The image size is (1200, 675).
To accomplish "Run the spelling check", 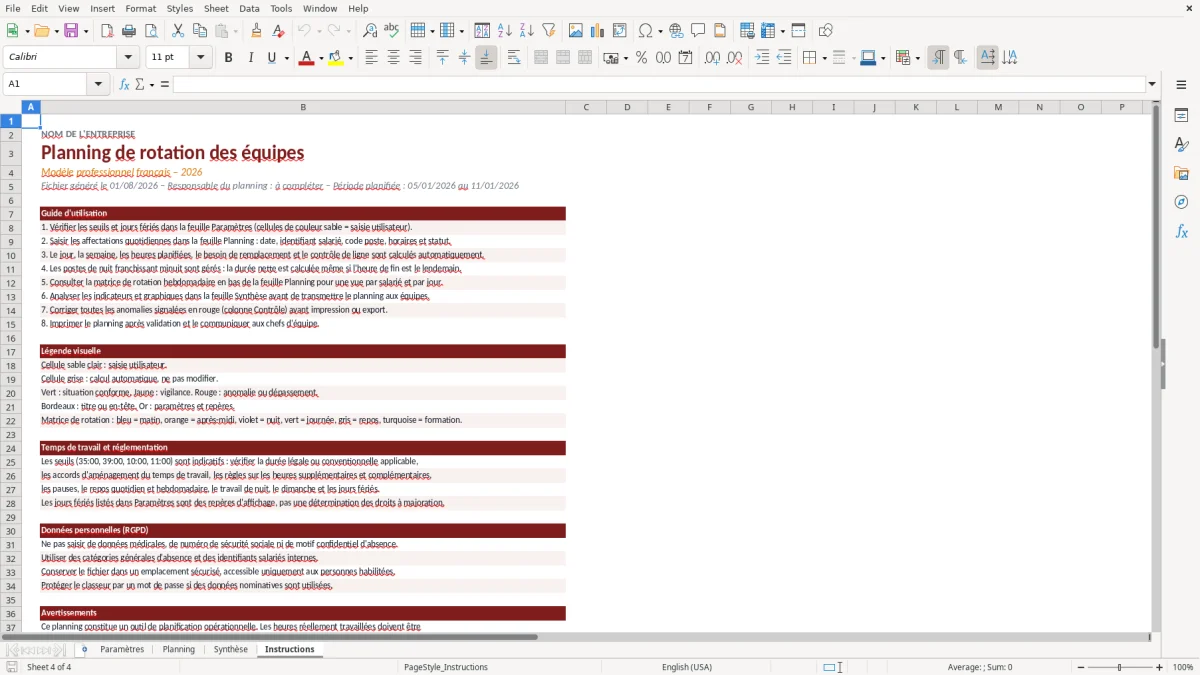I will 391,31.
